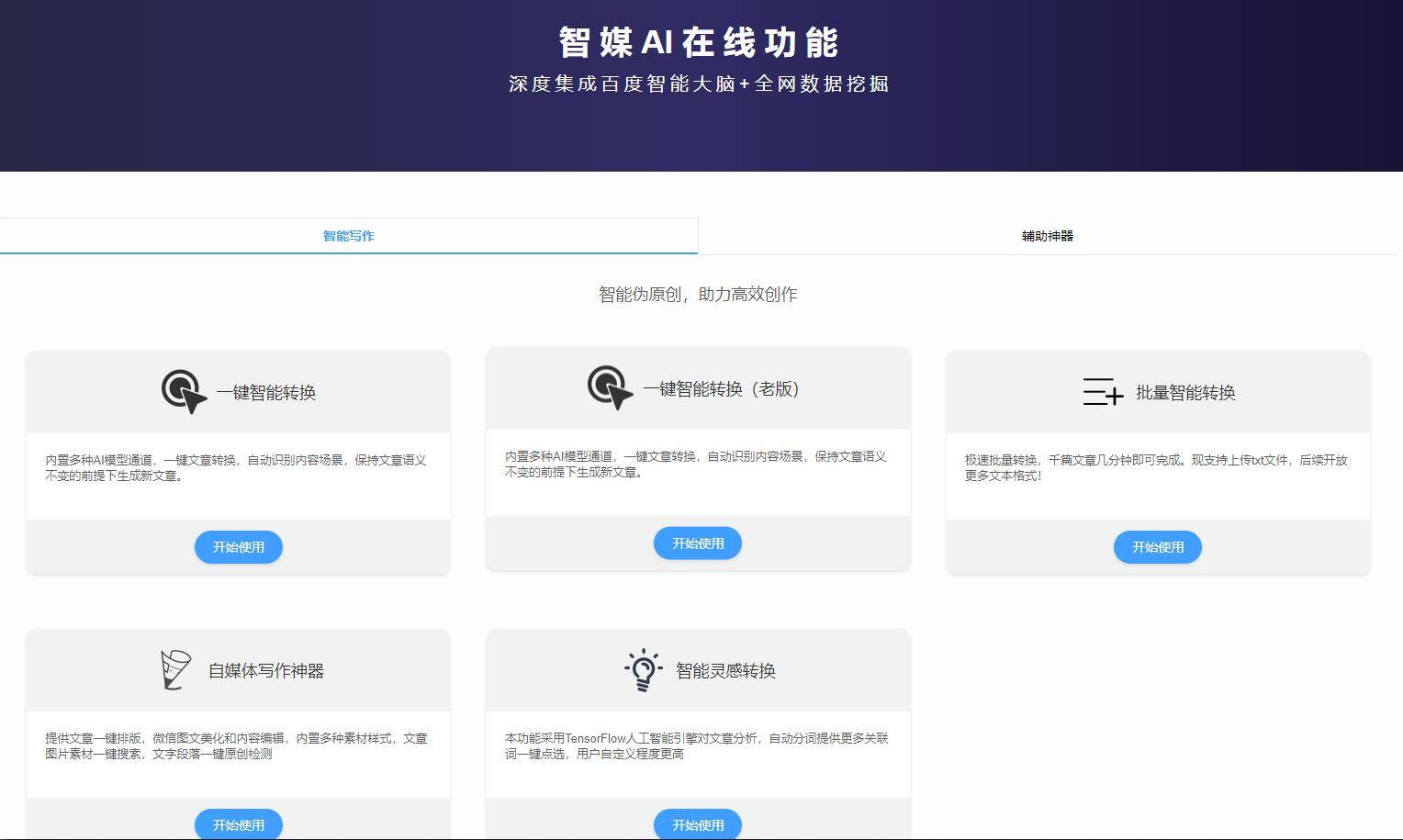Click description starting with 提供文章一键排版
The height and width of the screenshot is (840, 1403).
pyautogui.click(x=236, y=745)
